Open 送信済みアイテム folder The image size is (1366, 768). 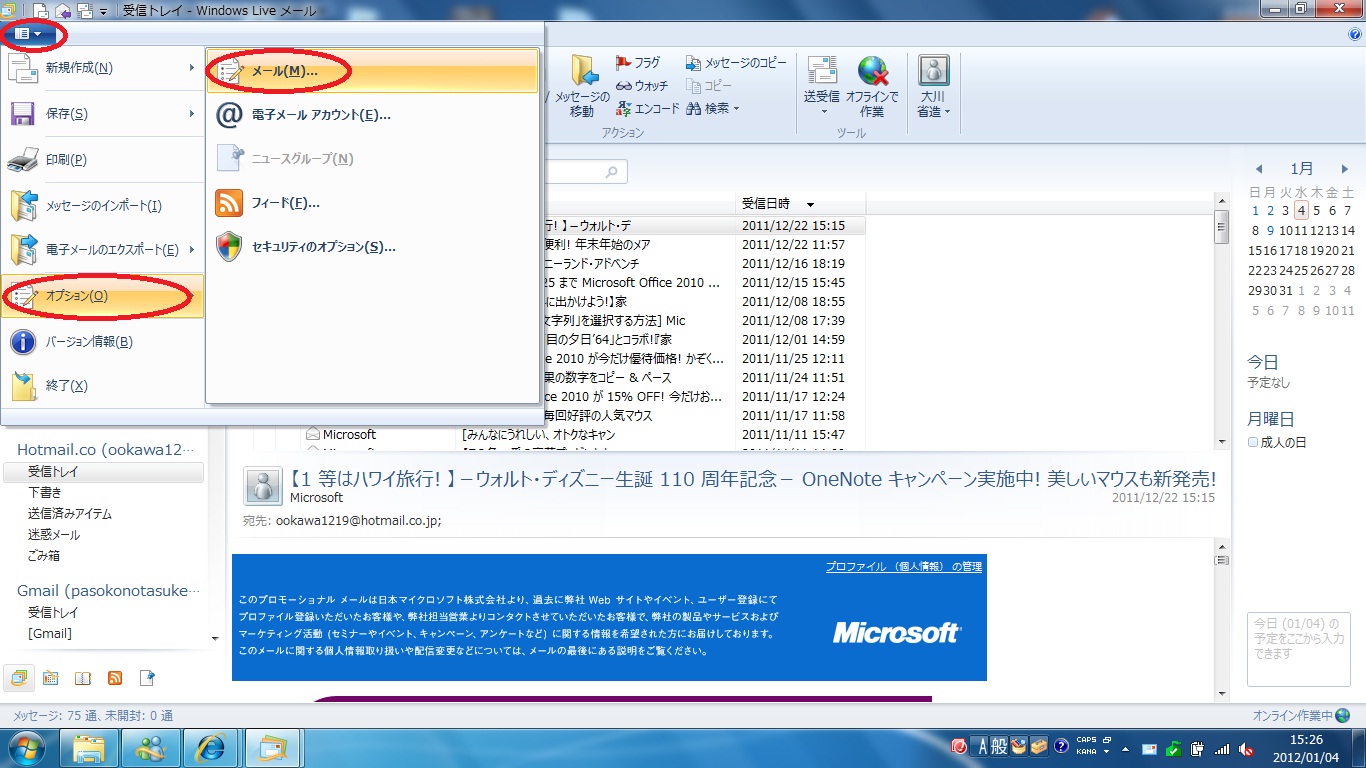[x=70, y=514]
